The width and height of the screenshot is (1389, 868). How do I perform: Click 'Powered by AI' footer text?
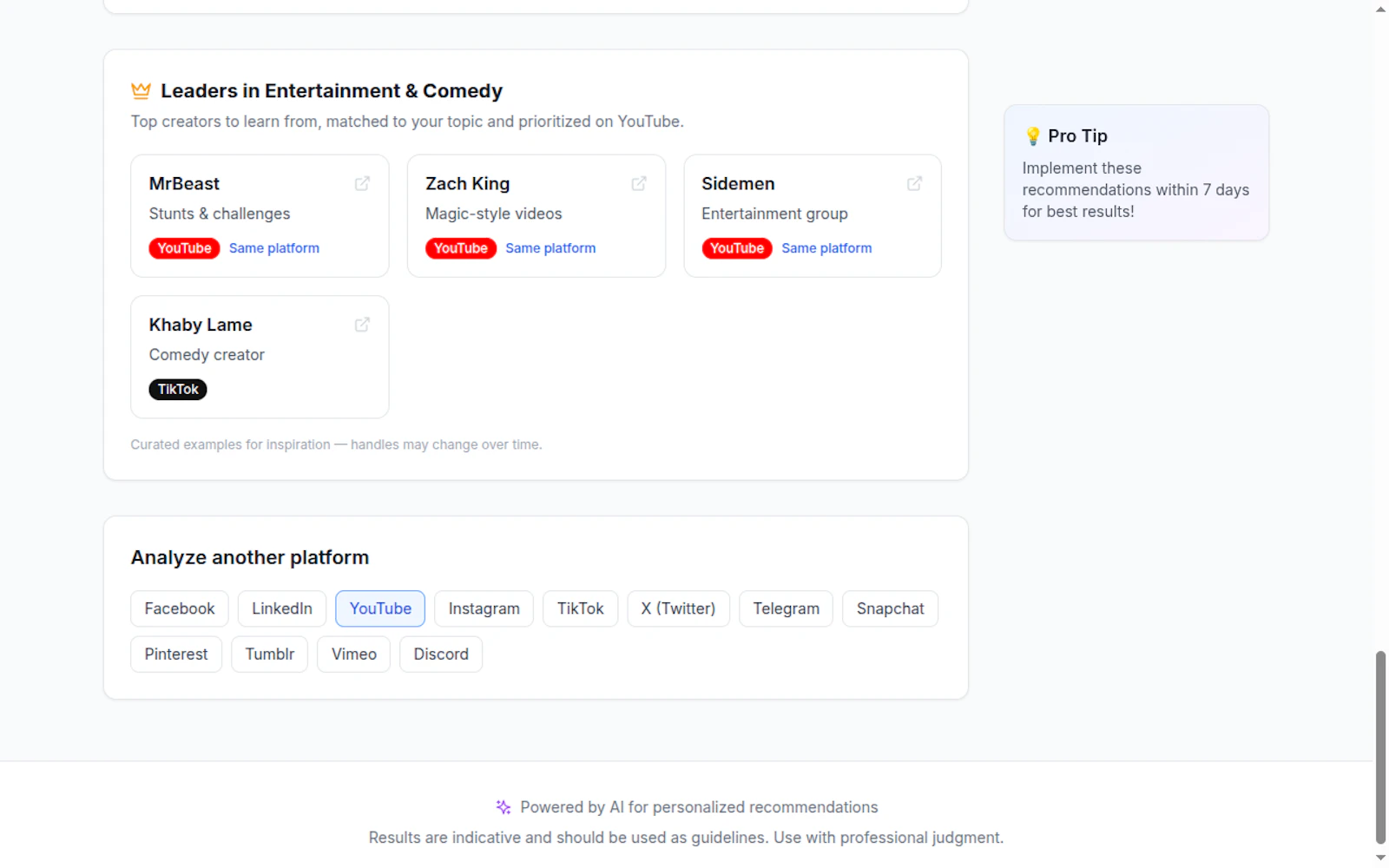pyautogui.click(x=699, y=807)
